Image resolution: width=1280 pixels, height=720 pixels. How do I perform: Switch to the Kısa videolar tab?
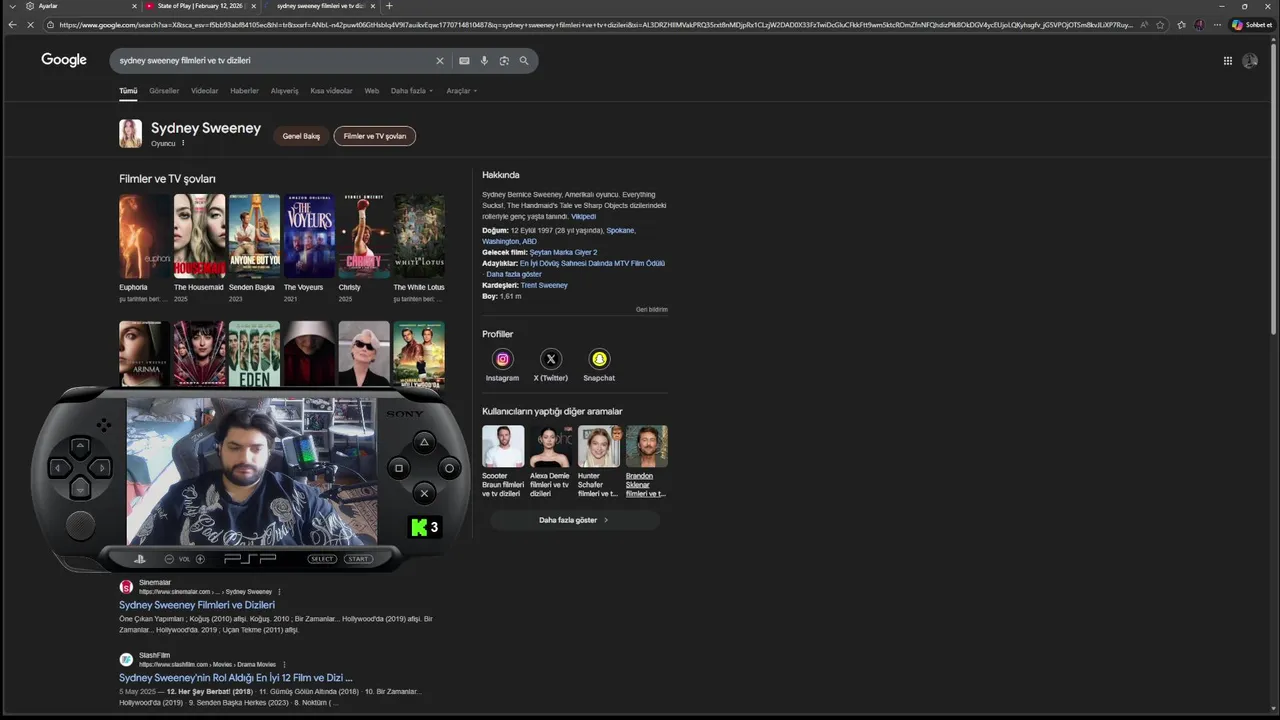[x=331, y=91]
